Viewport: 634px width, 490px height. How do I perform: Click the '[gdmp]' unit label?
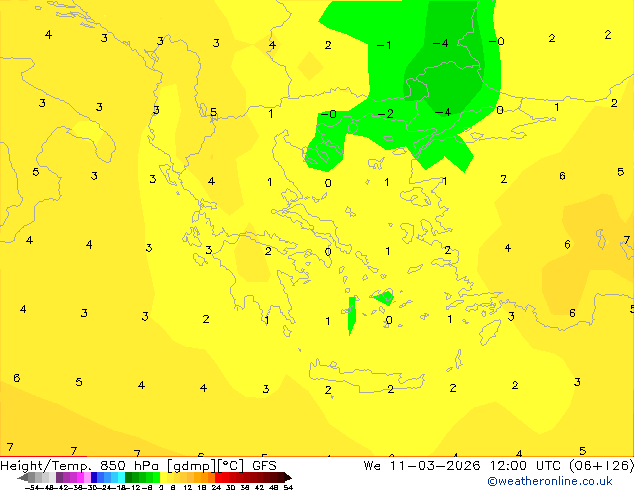click(192, 466)
